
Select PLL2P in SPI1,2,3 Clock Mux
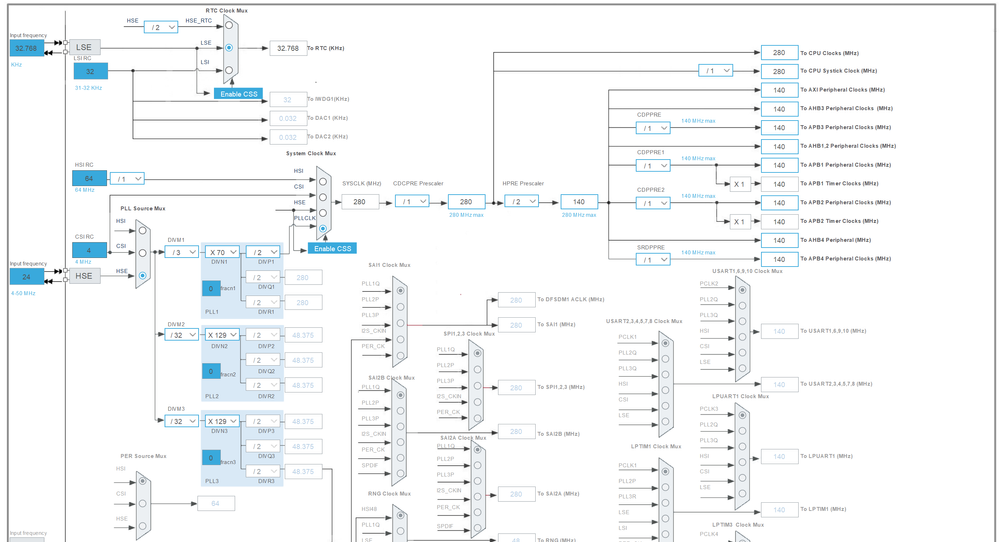pyautogui.click(x=477, y=369)
